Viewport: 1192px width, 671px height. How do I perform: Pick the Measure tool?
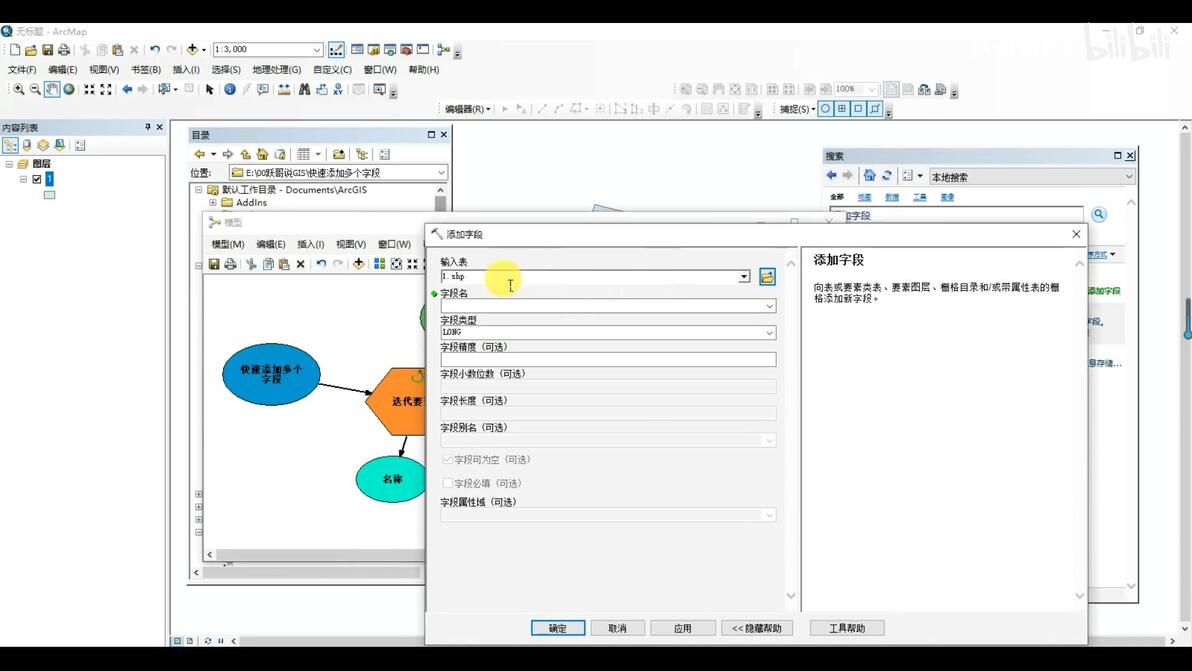point(284,89)
